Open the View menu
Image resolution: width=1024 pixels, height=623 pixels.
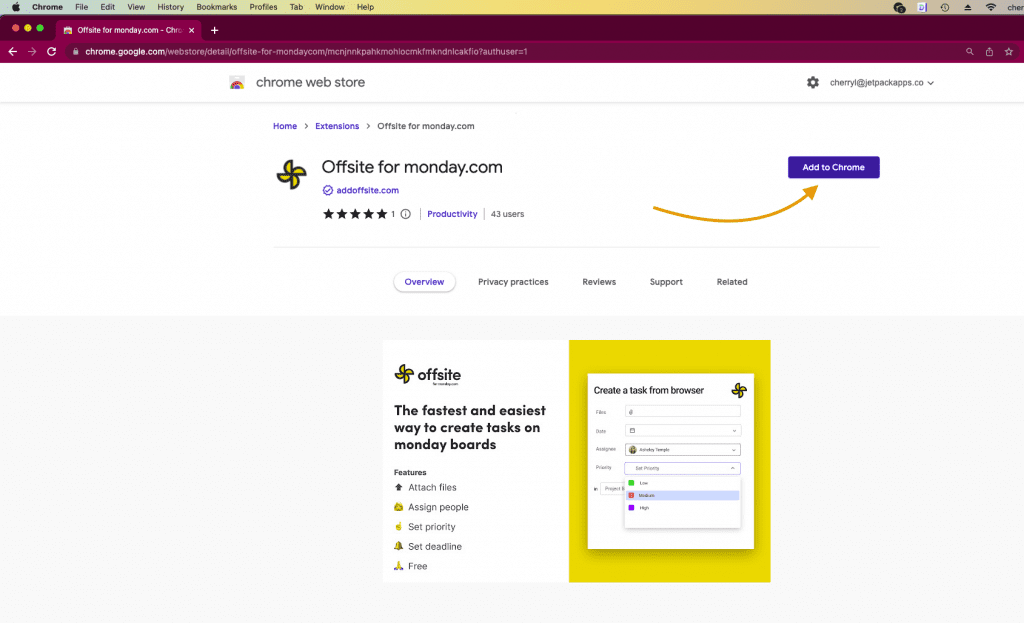pos(136,7)
